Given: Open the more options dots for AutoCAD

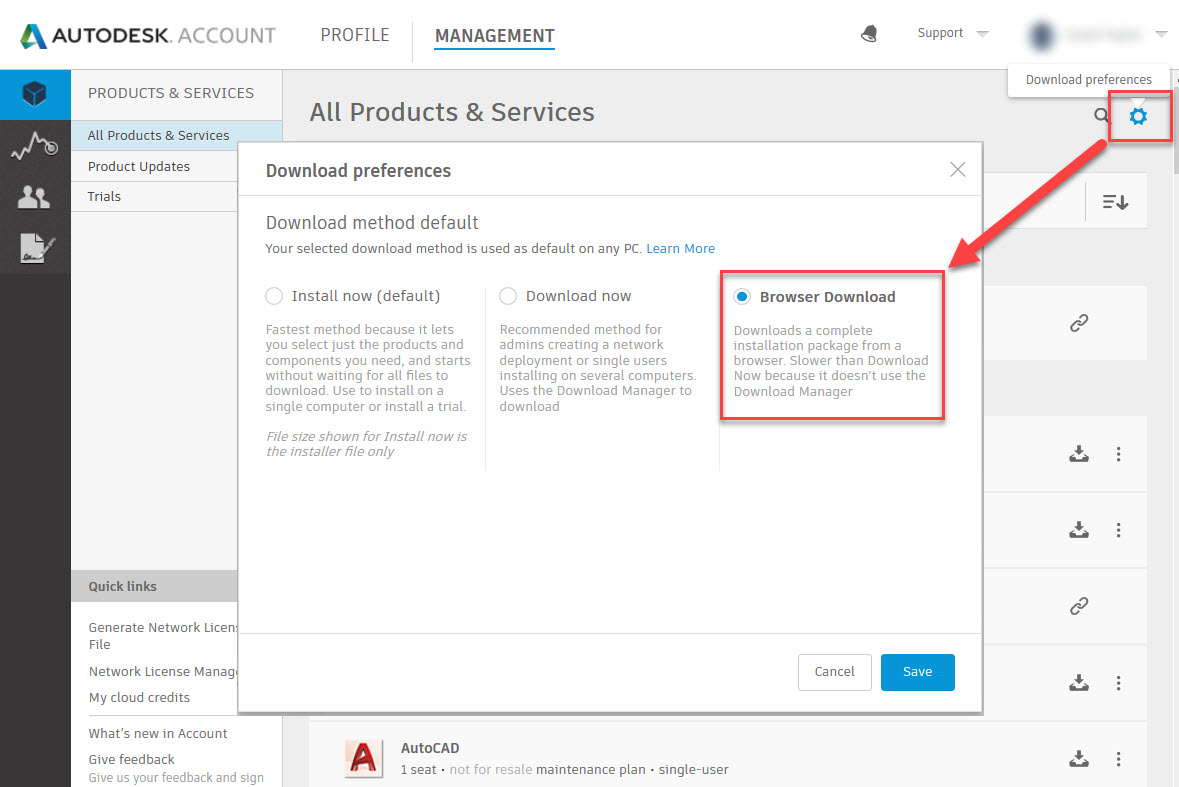Looking at the screenshot, I should tap(1119, 758).
